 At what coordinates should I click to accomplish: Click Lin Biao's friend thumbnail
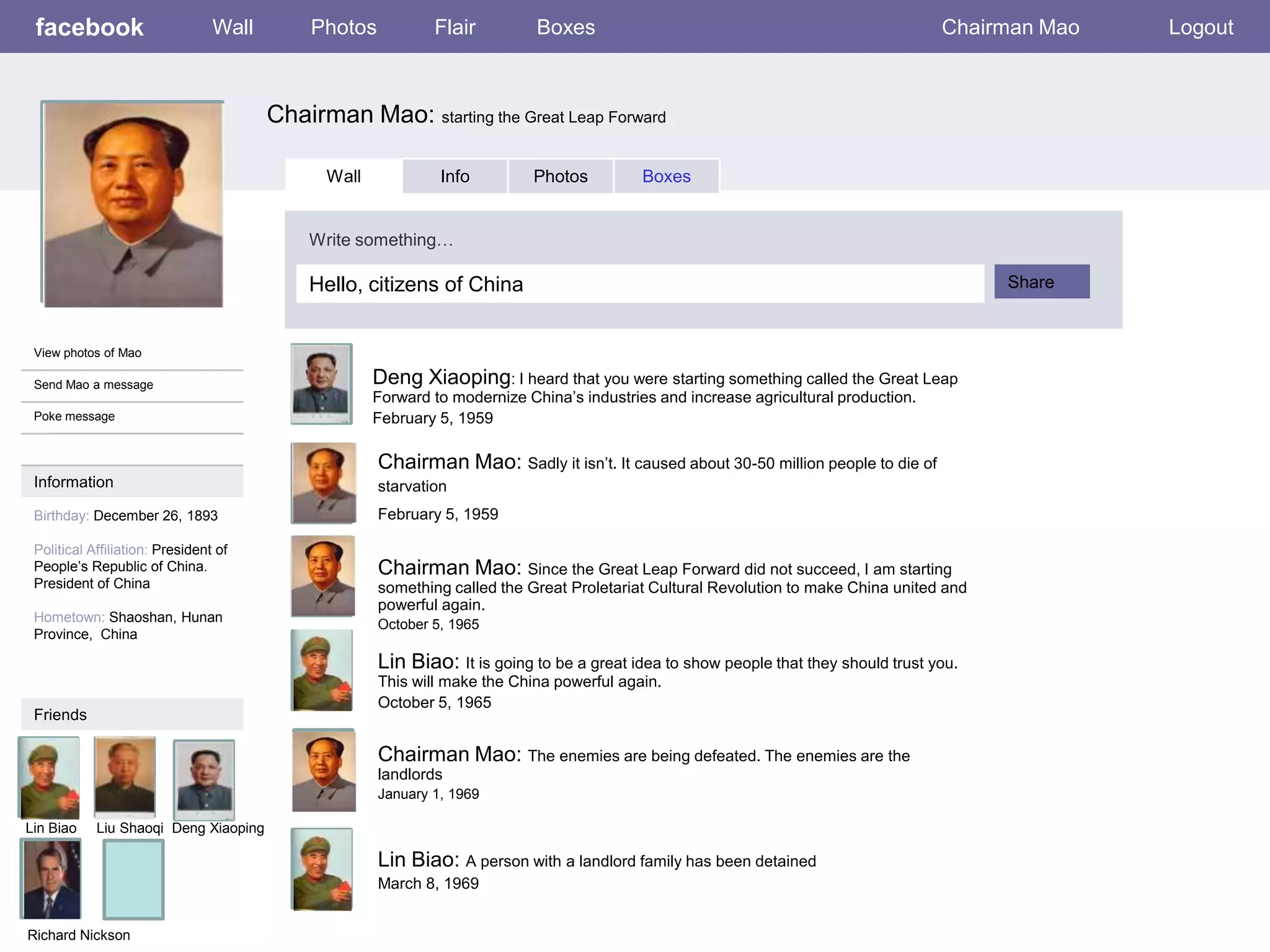[50, 777]
